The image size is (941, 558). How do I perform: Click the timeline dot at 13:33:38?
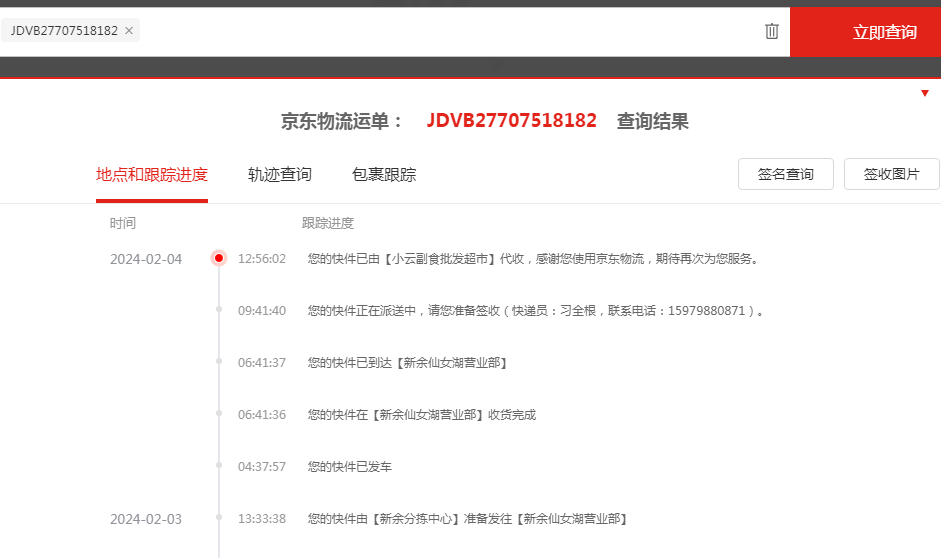click(218, 517)
